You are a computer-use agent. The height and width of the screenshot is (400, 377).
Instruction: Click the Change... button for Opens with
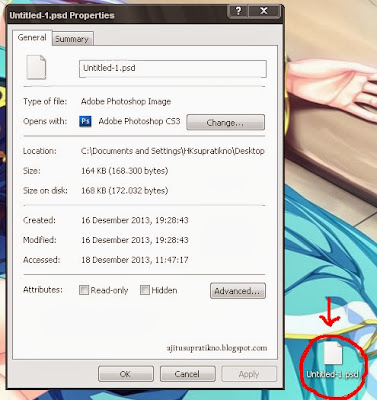tap(225, 122)
